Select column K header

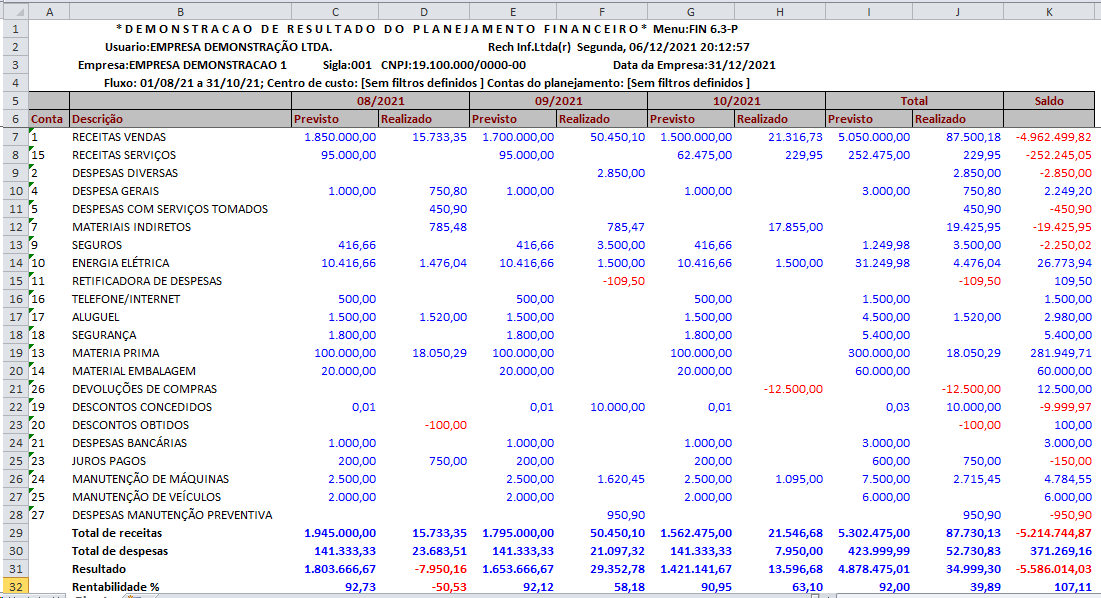pos(1048,10)
